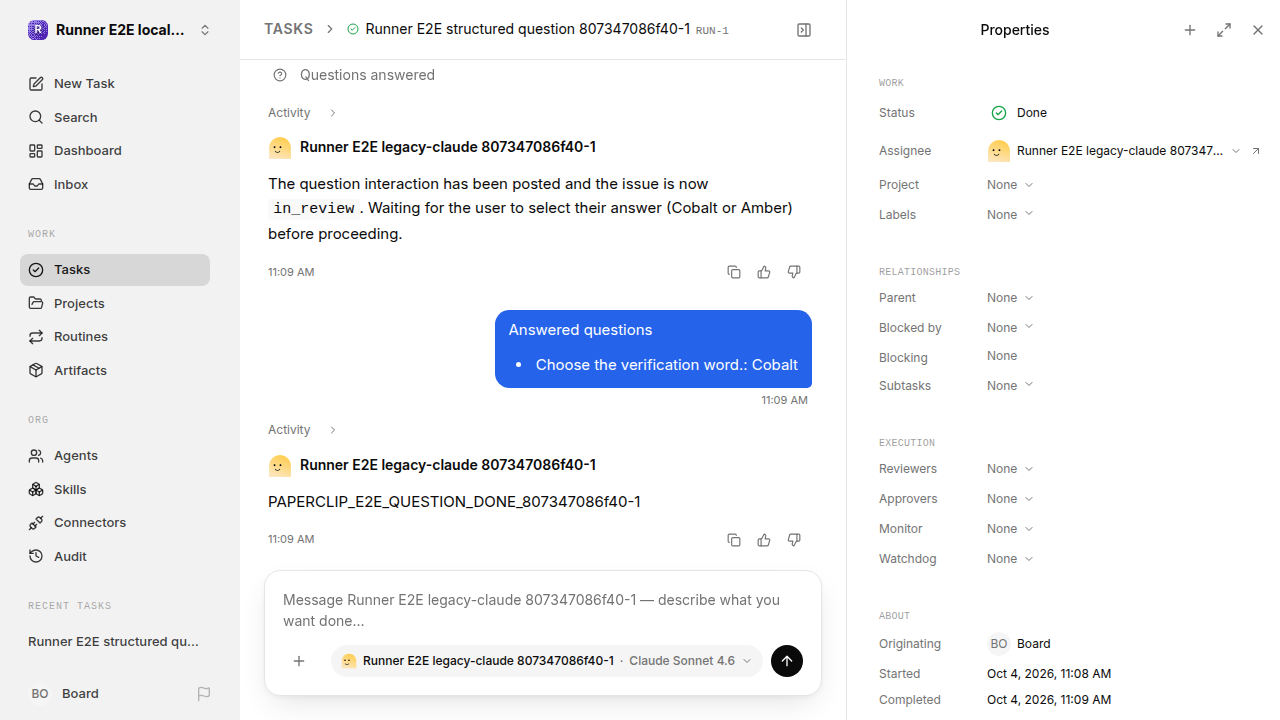Open the Reviewers dropdown
The height and width of the screenshot is (720, 1280).
[x=1010, y=469]
